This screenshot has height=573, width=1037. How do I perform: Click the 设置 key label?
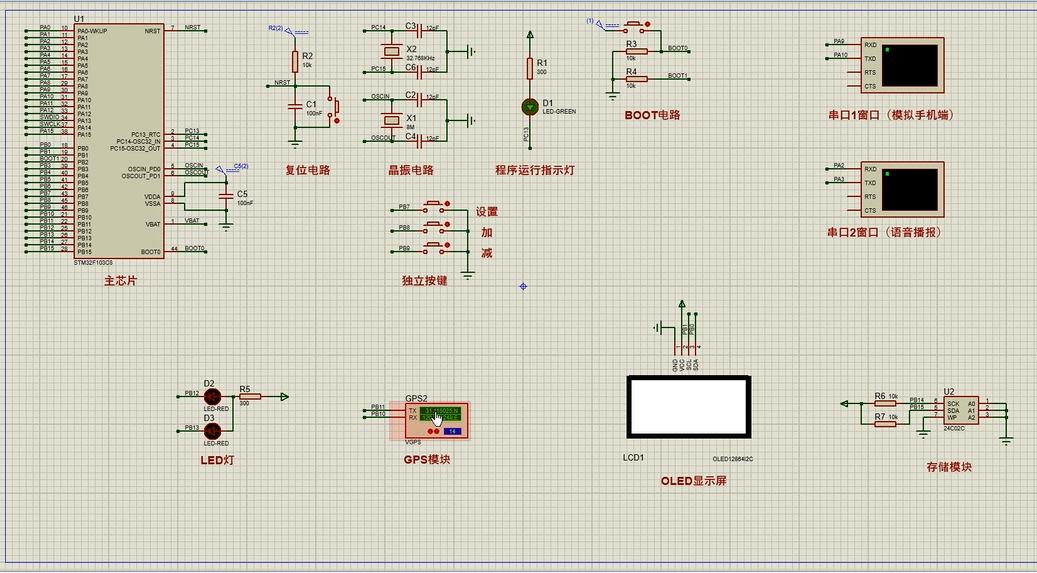[x=487, y=212]
